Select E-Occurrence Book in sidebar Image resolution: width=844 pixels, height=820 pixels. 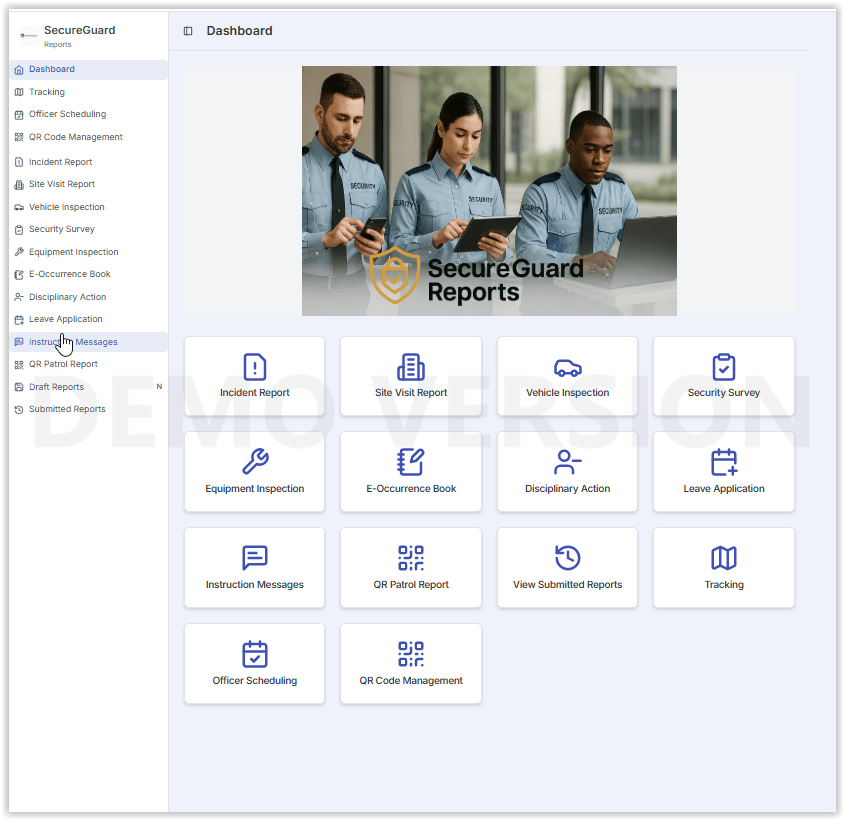(x=88, y=275)
